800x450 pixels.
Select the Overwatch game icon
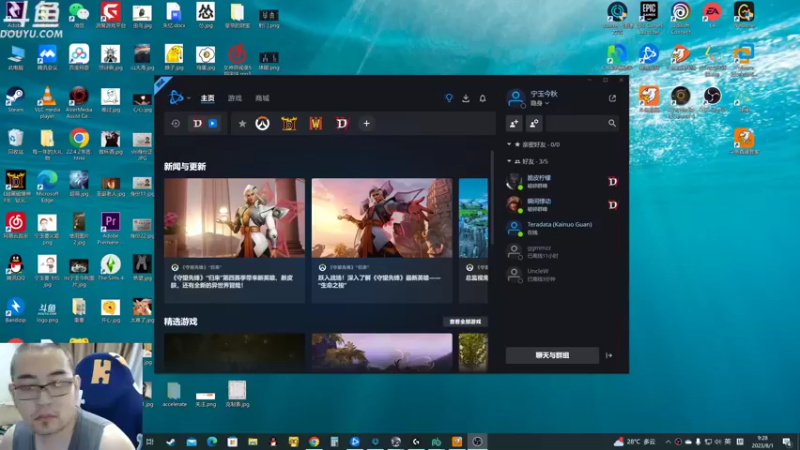[263, 123]
